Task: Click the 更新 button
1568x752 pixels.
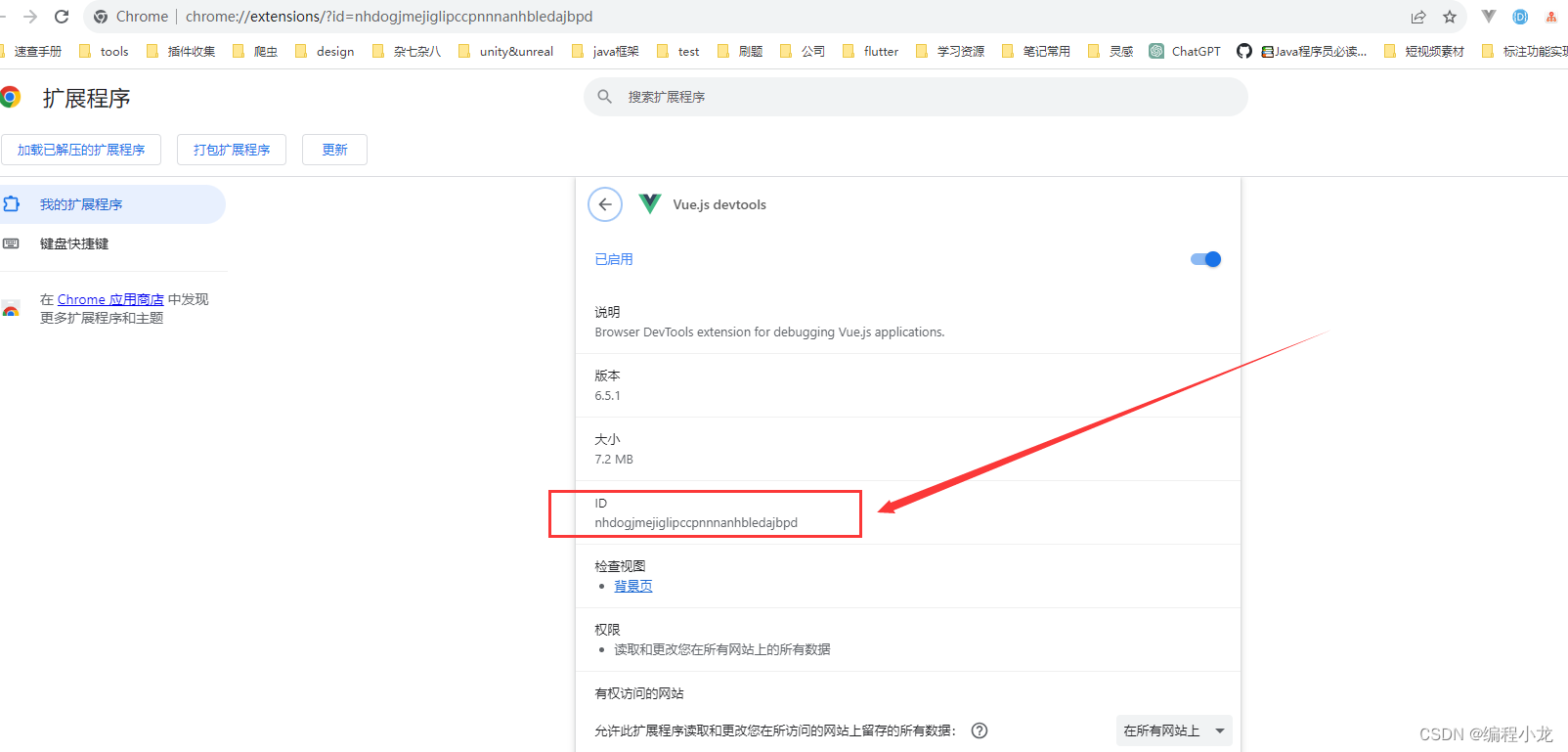Action: click(334, 150)
